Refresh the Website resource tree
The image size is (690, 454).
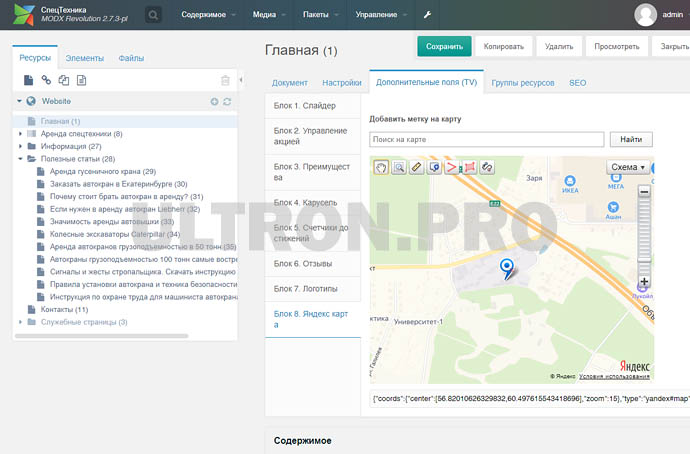pyautogui.click(x=227, y=102)
